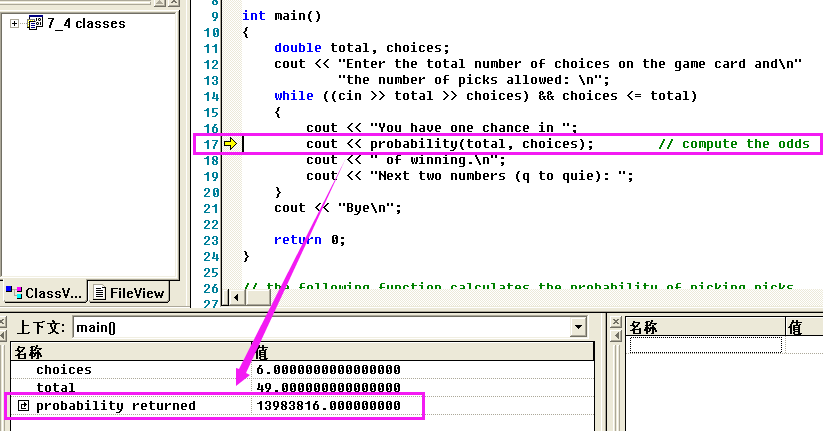Click the "Next two numbers" cout line
The image size is (823, 431).
click(470, 176)
